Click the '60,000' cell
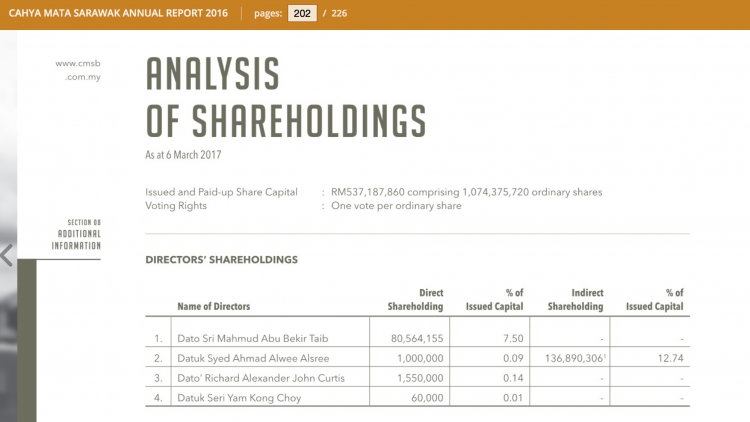 click(x=427, y=398)
